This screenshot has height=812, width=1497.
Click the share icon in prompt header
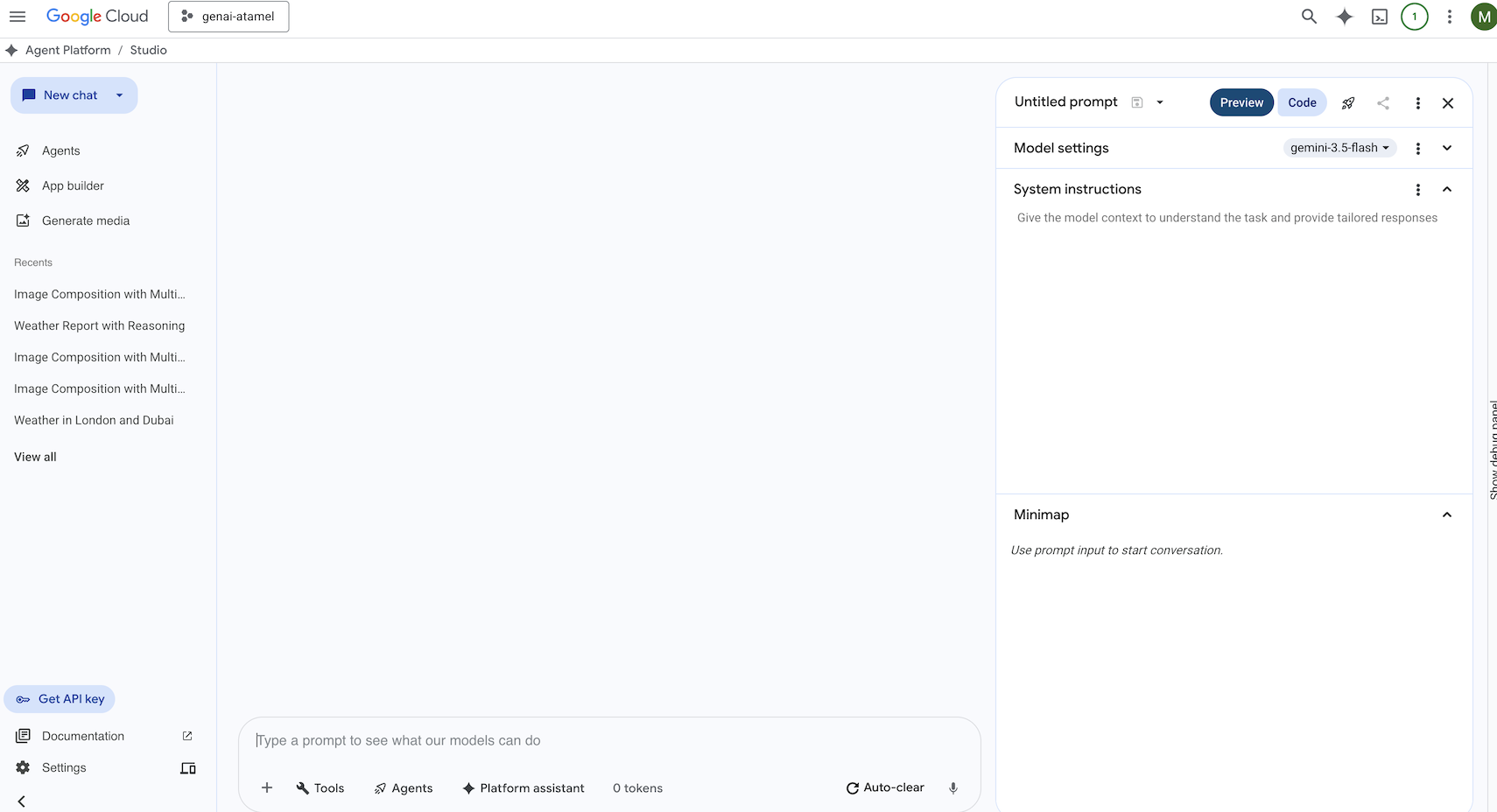click(x=1383, y=103)
